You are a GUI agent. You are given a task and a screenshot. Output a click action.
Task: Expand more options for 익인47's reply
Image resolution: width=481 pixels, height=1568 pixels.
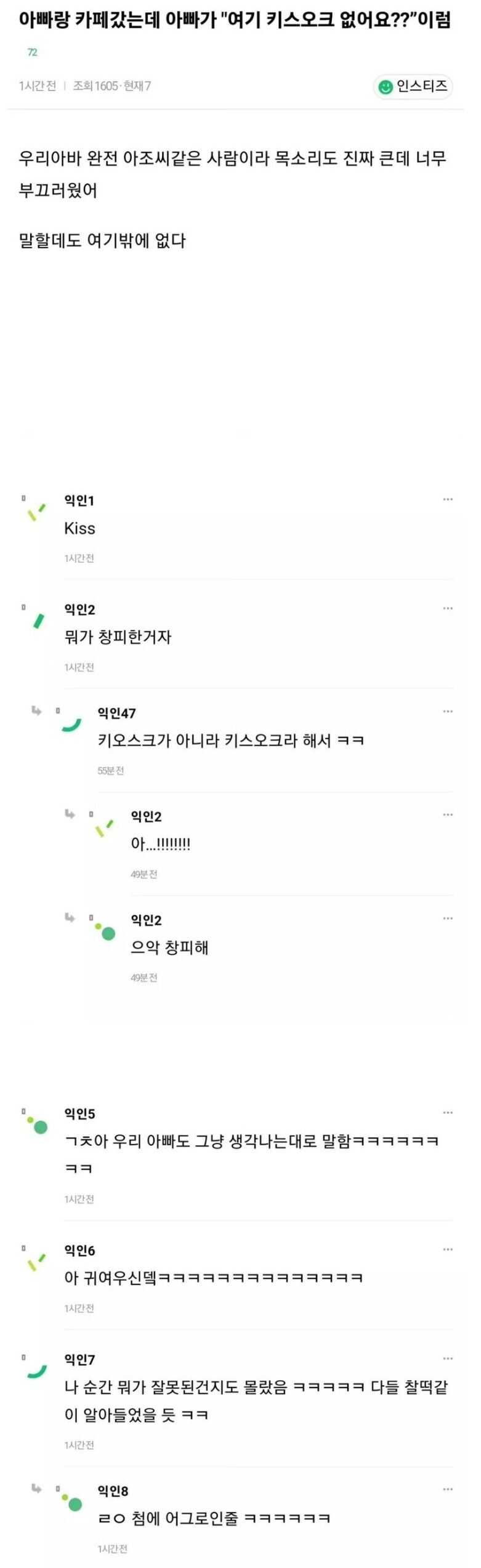[x=448, y=712]
